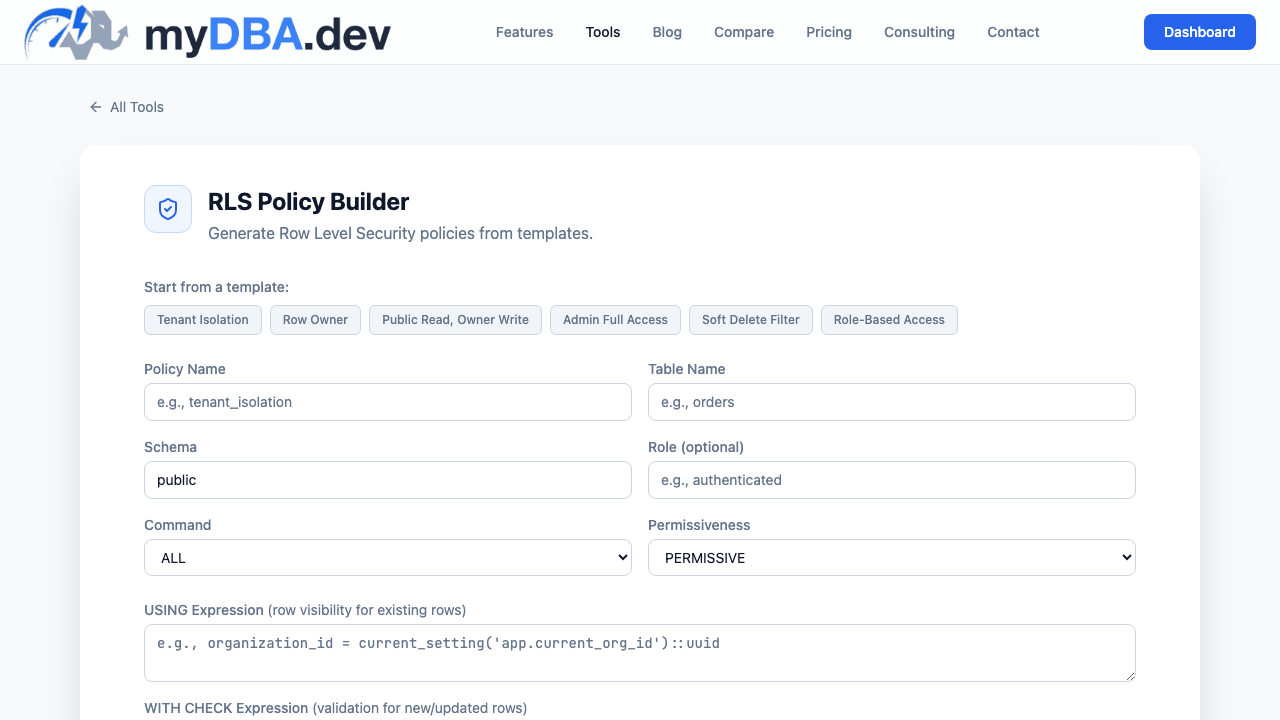Open the Features menu item

coord(524,32)
